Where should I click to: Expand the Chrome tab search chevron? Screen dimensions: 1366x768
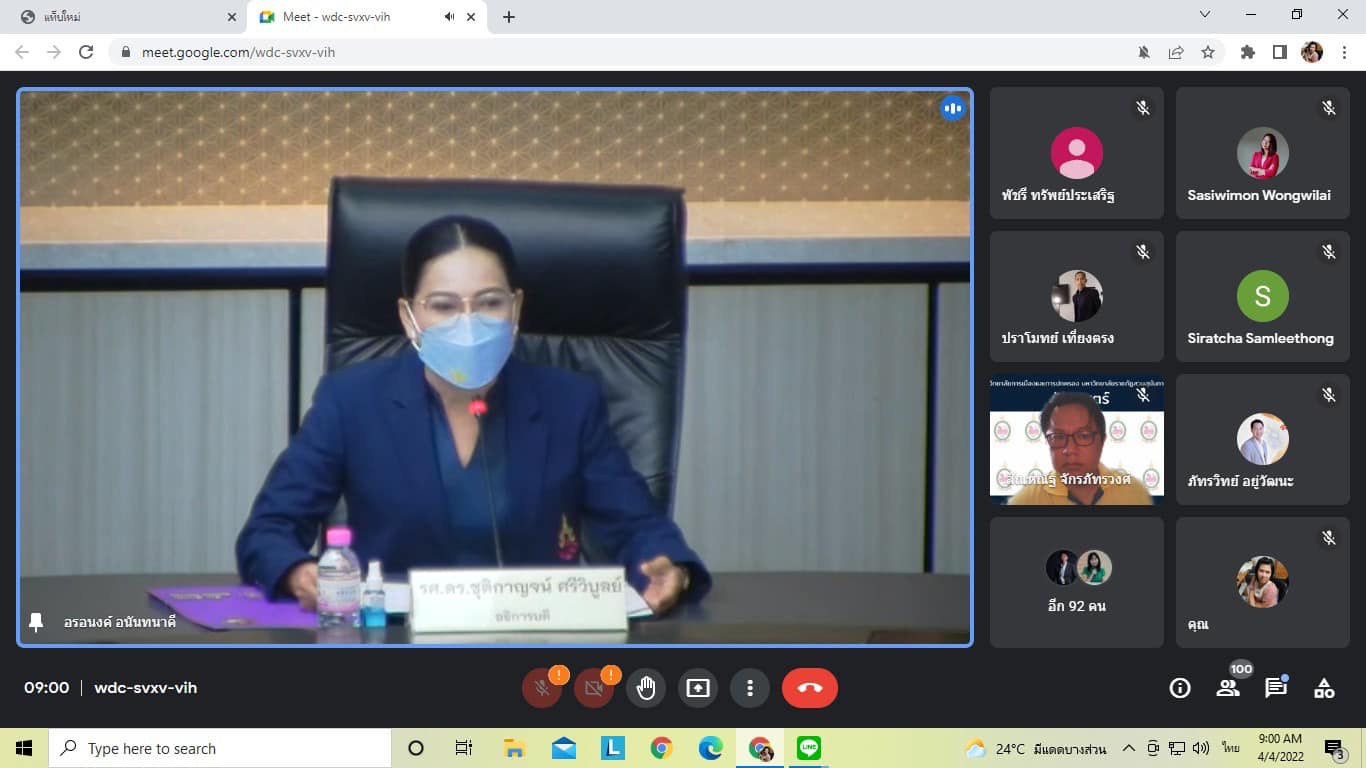[x=1205, y=15]
